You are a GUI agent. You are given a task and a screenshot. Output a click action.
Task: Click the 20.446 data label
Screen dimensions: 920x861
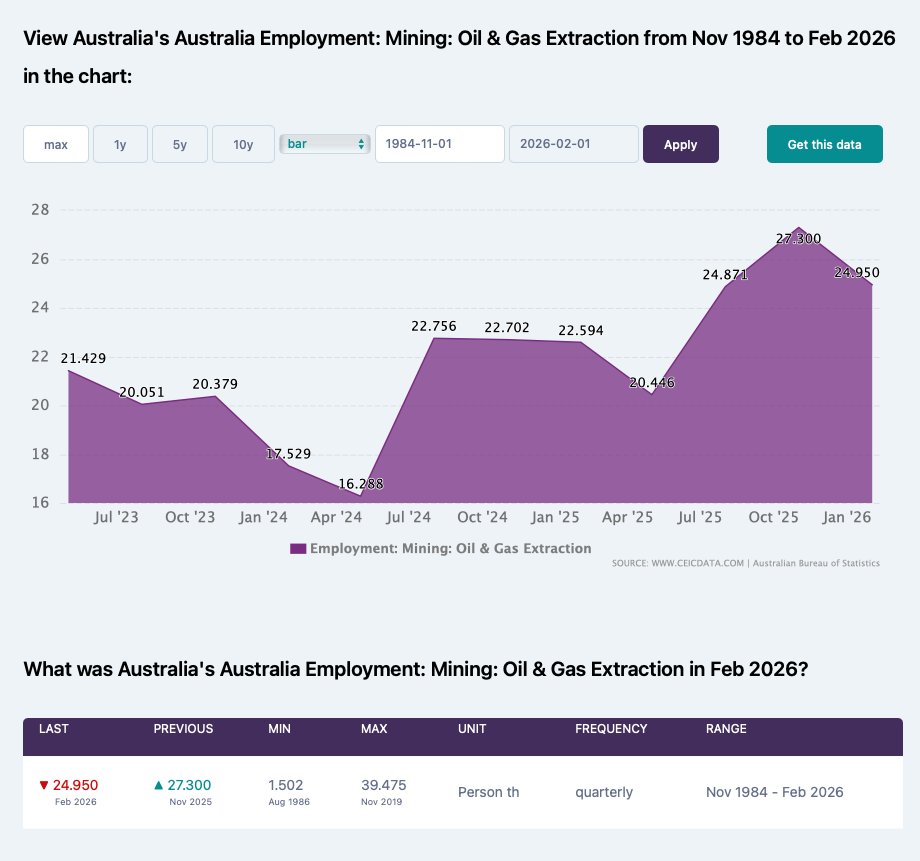(652, 383)
